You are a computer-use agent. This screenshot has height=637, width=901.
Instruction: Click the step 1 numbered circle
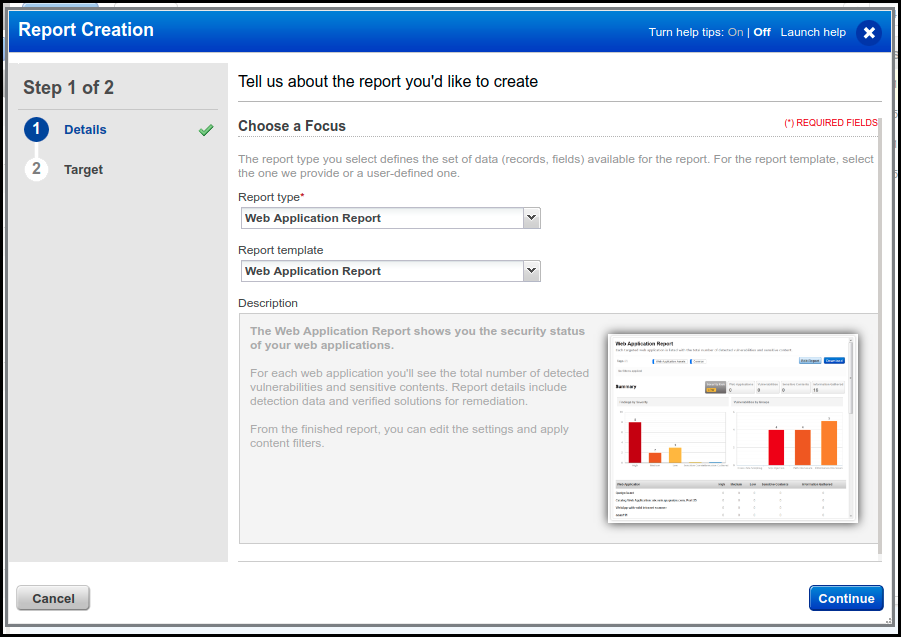pos(36,129)
